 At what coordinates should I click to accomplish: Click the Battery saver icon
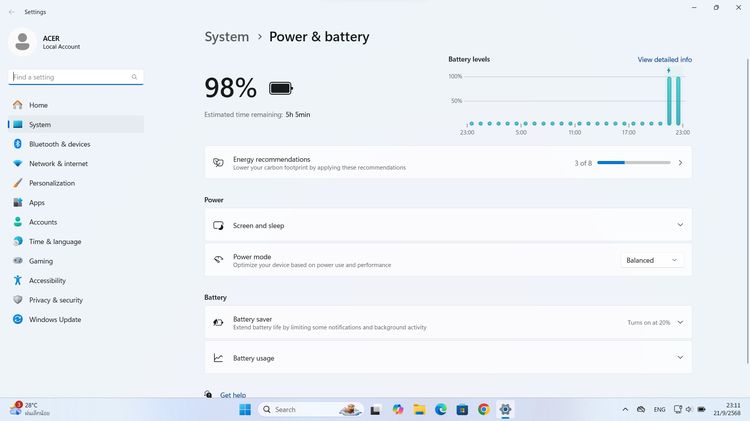[218, 322]
